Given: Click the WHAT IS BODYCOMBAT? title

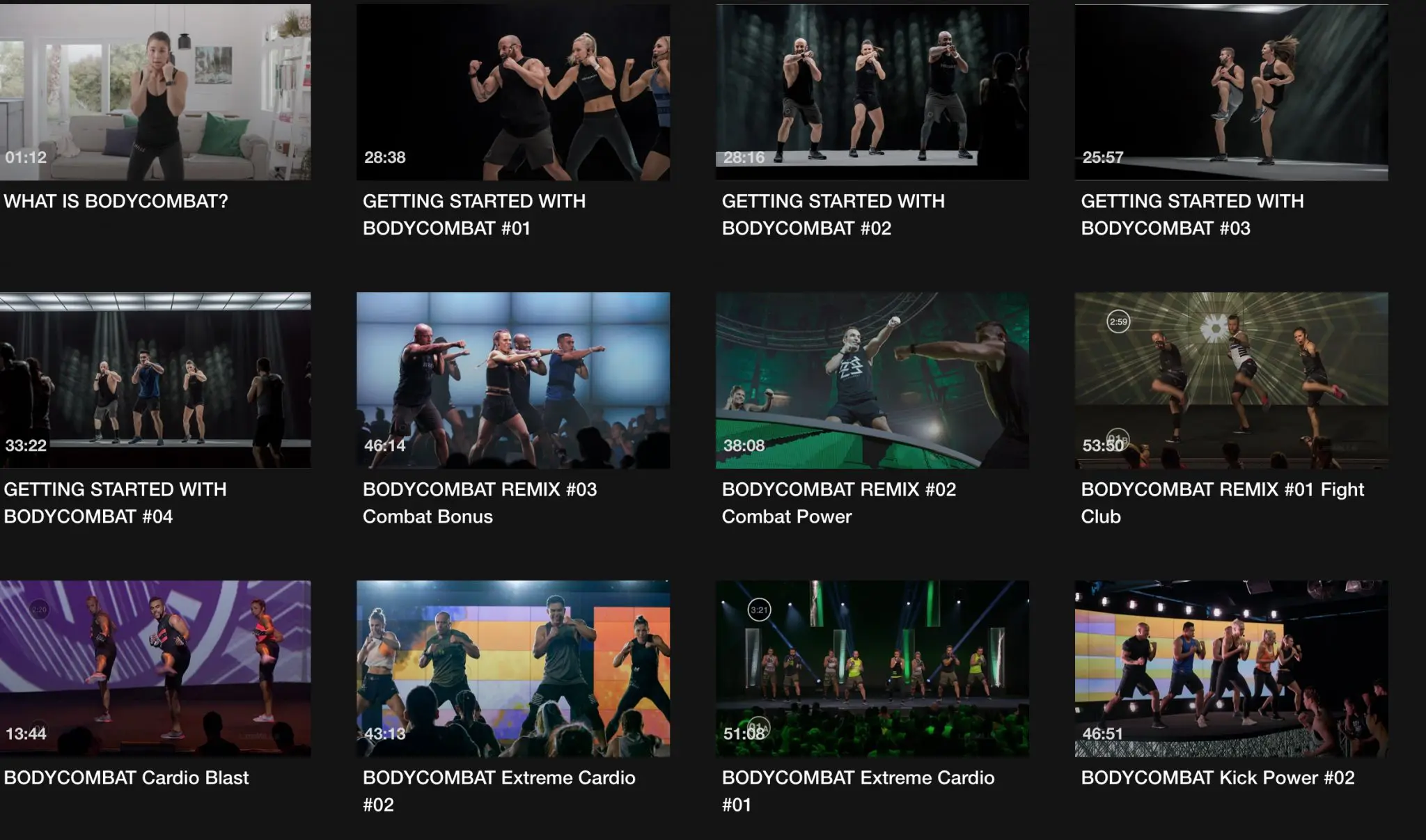Looking at the screenshot, I should 116,201.
